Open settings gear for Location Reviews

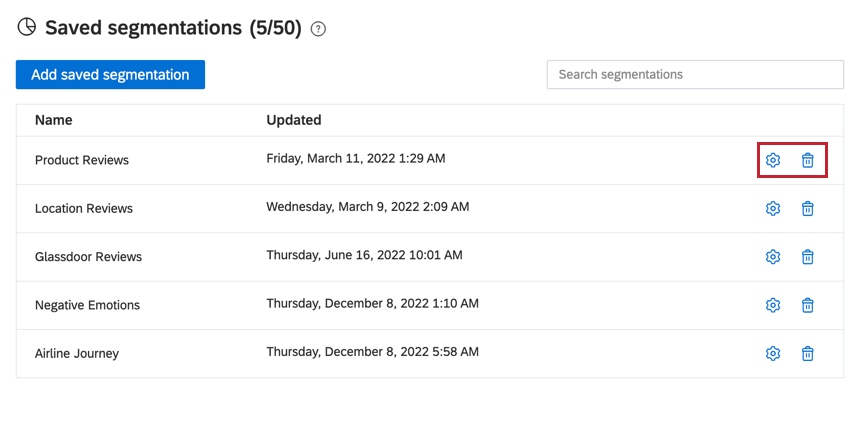tap(772, 209)
